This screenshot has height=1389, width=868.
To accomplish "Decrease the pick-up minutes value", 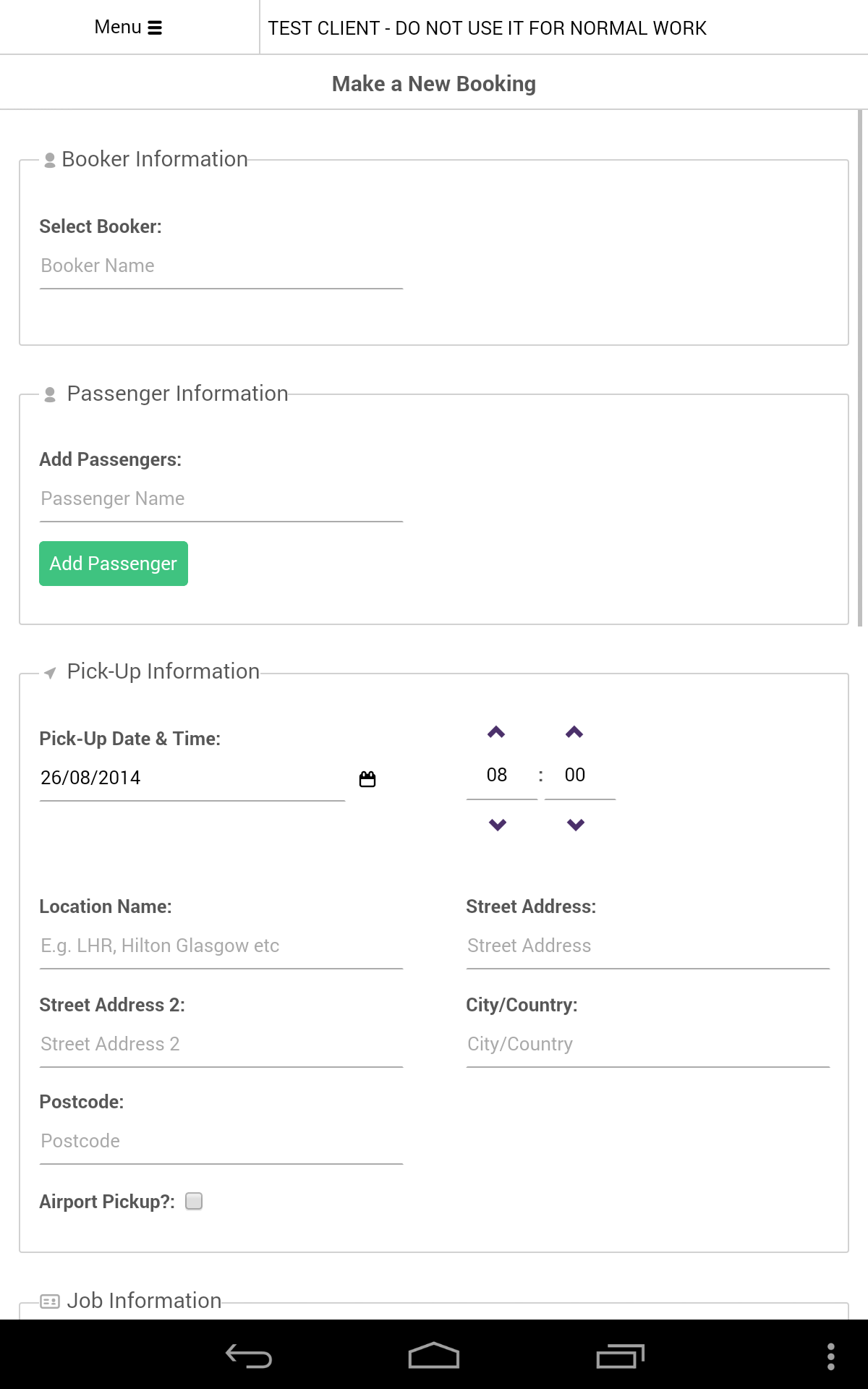I will (x=575, y=825).
